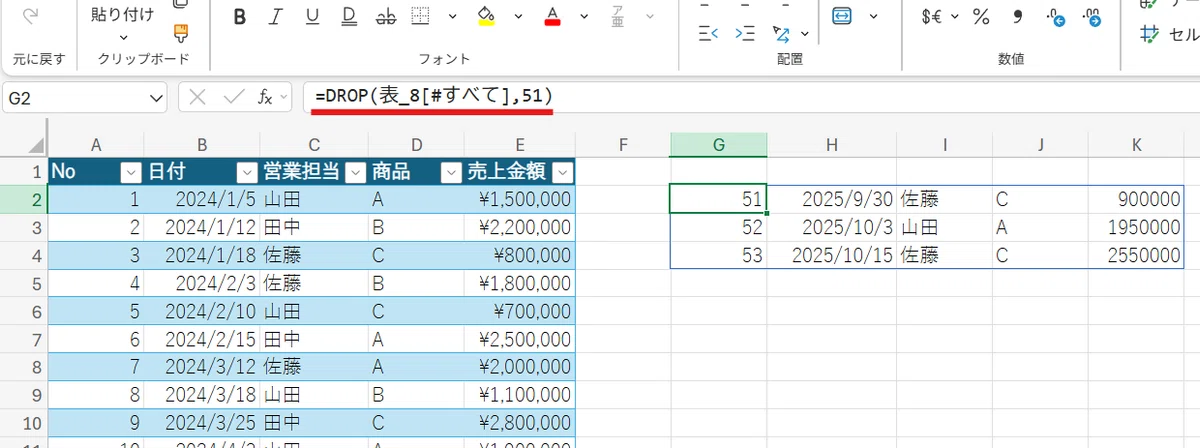Click cell styles (セル) icon

coord(1149,33)
